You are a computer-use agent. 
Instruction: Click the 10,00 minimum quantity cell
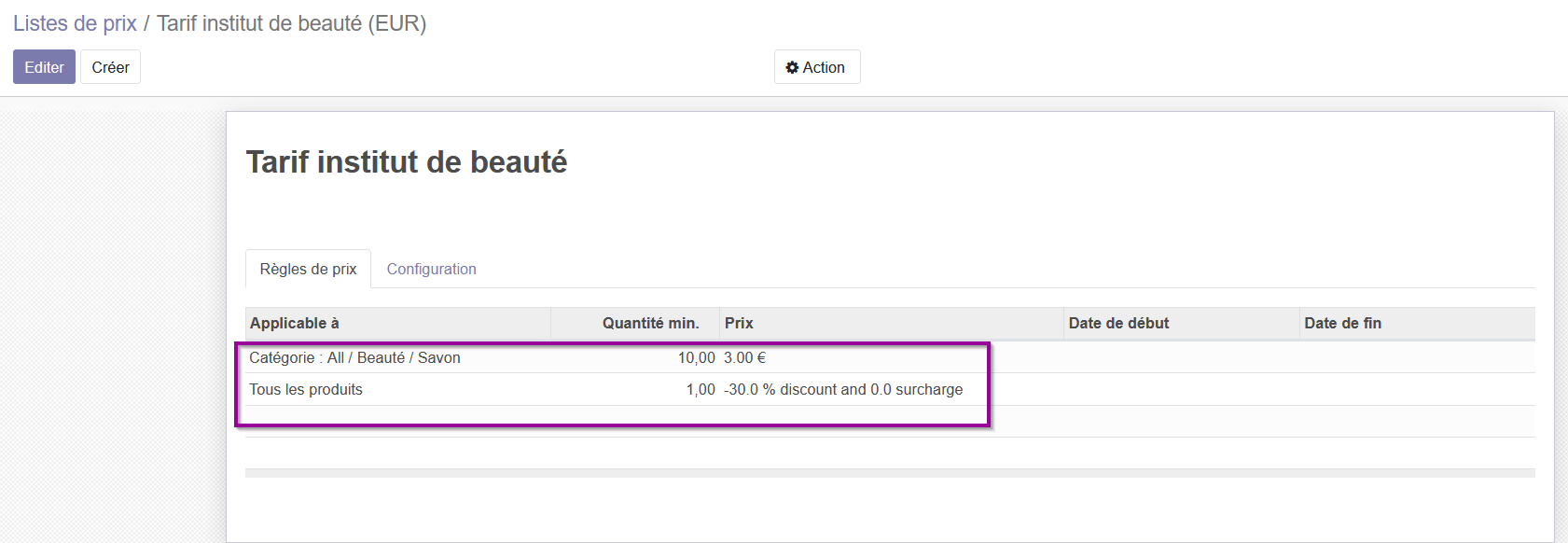tap(696, 357)
